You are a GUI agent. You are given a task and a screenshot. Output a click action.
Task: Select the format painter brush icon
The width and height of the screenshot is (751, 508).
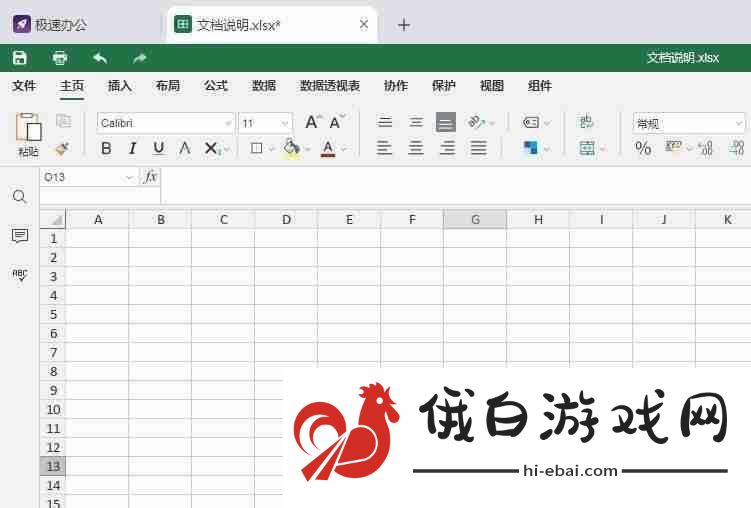coord(62,148)
